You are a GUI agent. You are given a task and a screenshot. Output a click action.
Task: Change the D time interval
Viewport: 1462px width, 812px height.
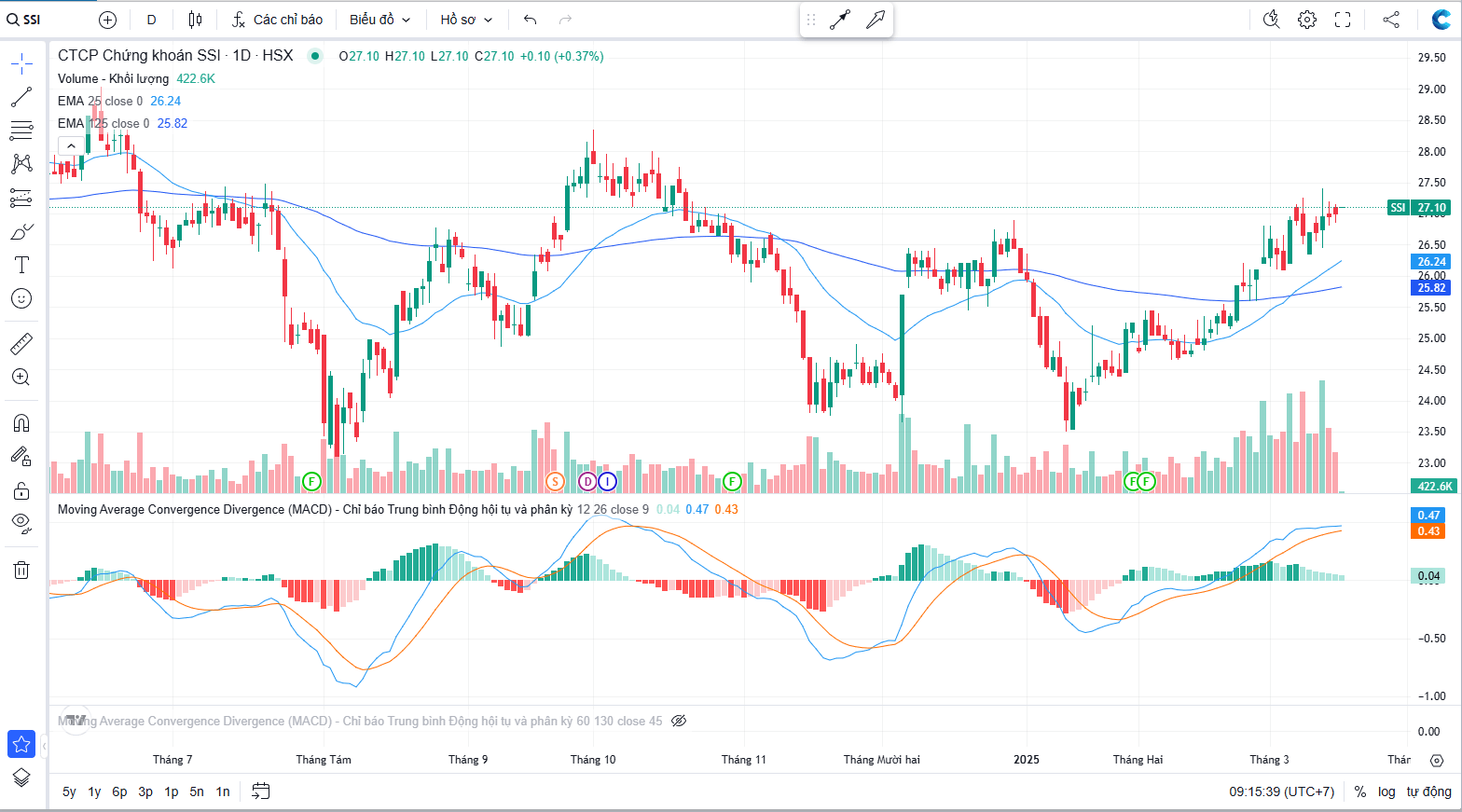[x=152, y=20]
